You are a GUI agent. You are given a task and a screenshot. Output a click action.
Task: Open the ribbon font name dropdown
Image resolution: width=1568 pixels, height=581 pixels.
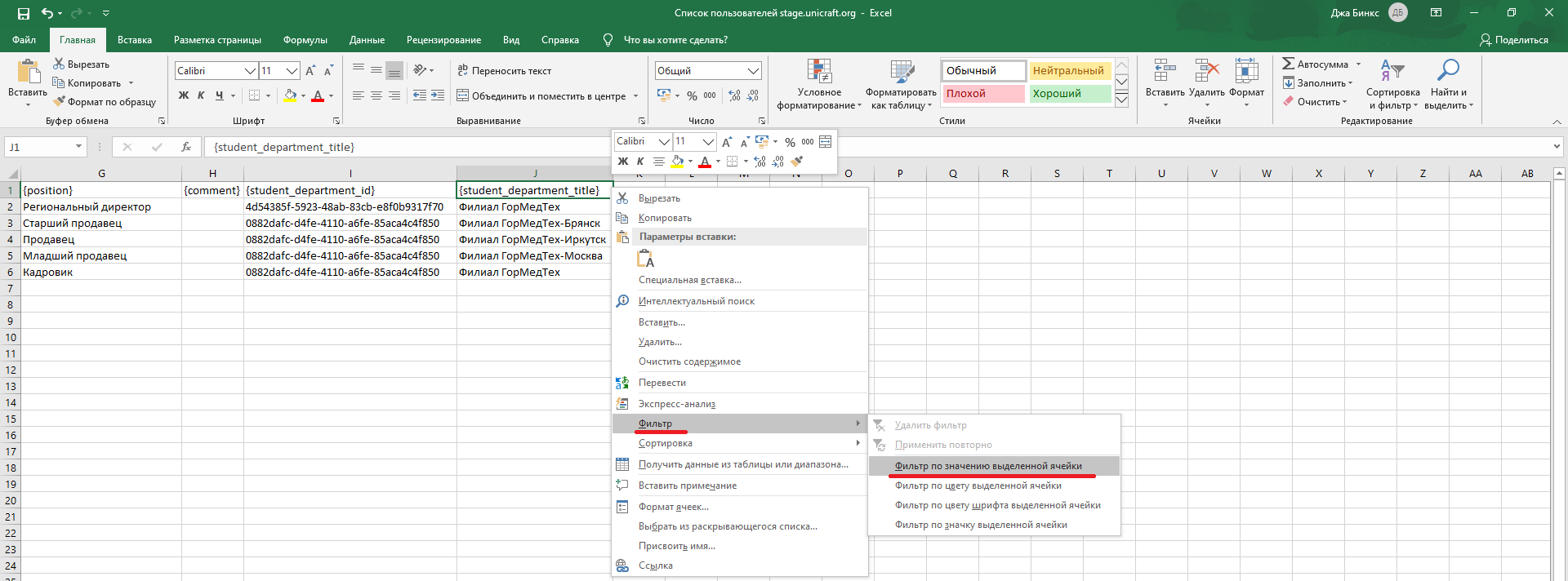click(x=250, y=71)
